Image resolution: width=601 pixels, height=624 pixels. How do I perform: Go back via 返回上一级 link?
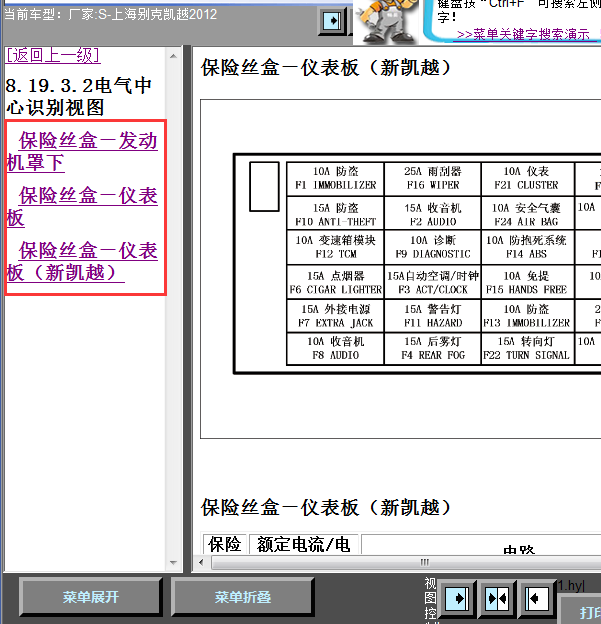[53, 55]
